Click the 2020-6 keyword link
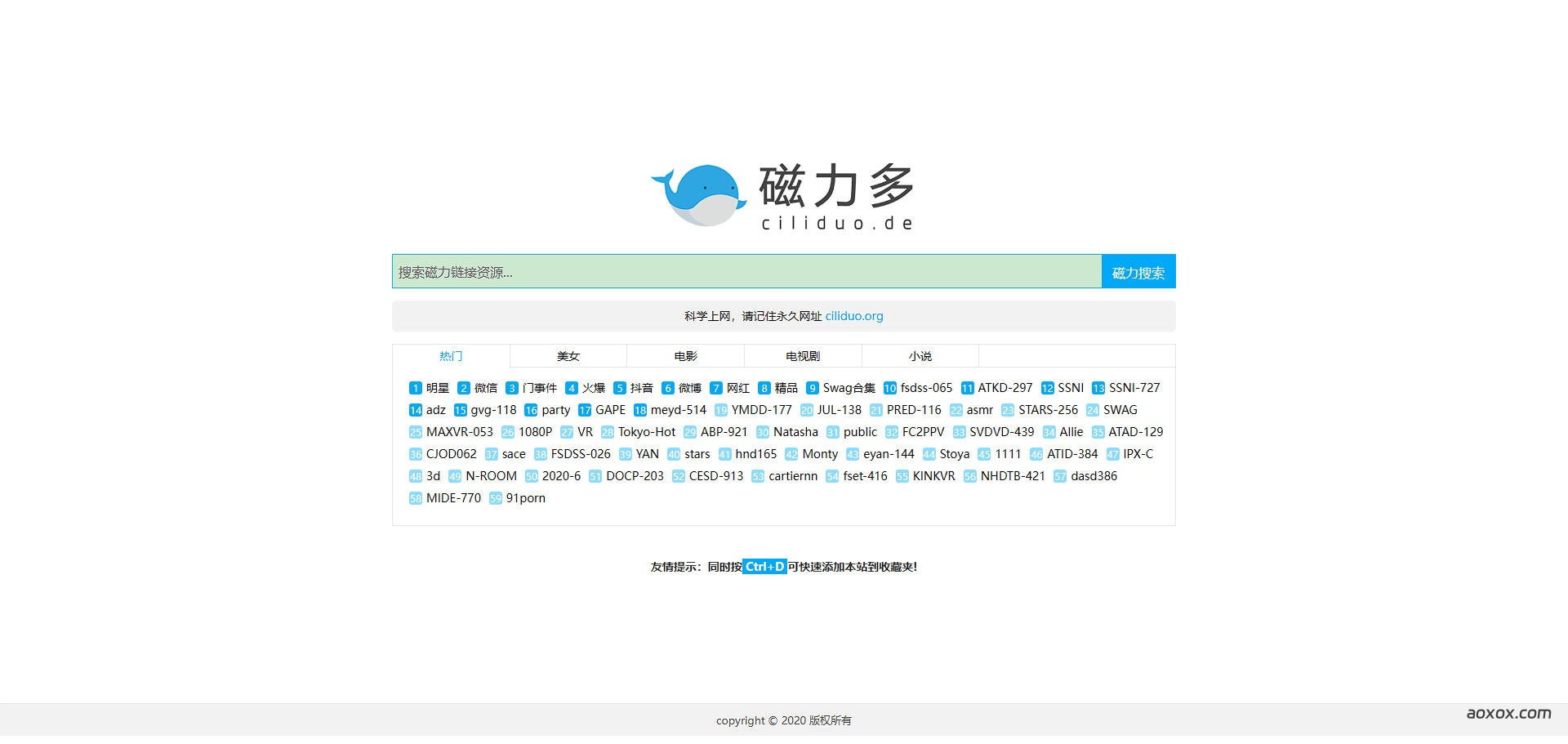 [x=561, y=476]
